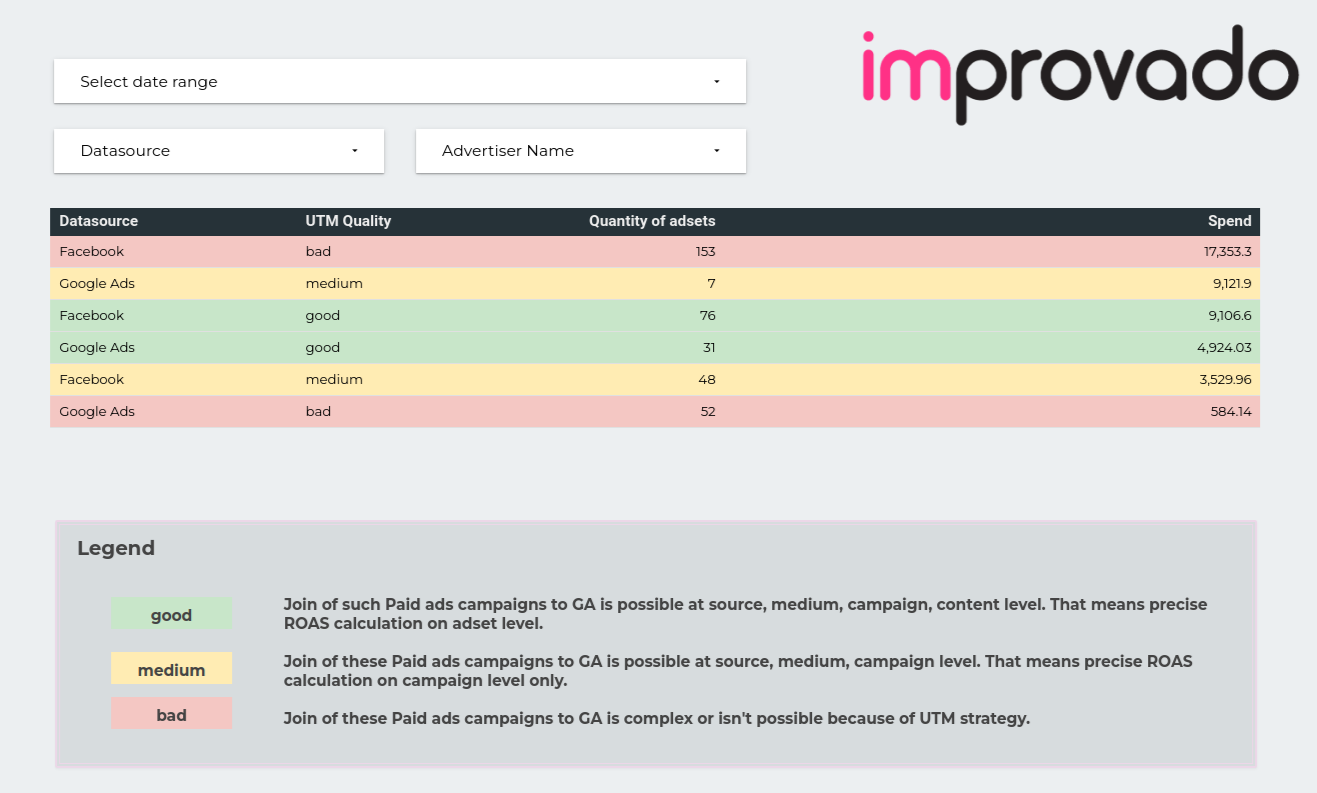Click the Quantity of adsets header
The image size is (1317, 793).
pyautogui.click(x=652, y=221)
